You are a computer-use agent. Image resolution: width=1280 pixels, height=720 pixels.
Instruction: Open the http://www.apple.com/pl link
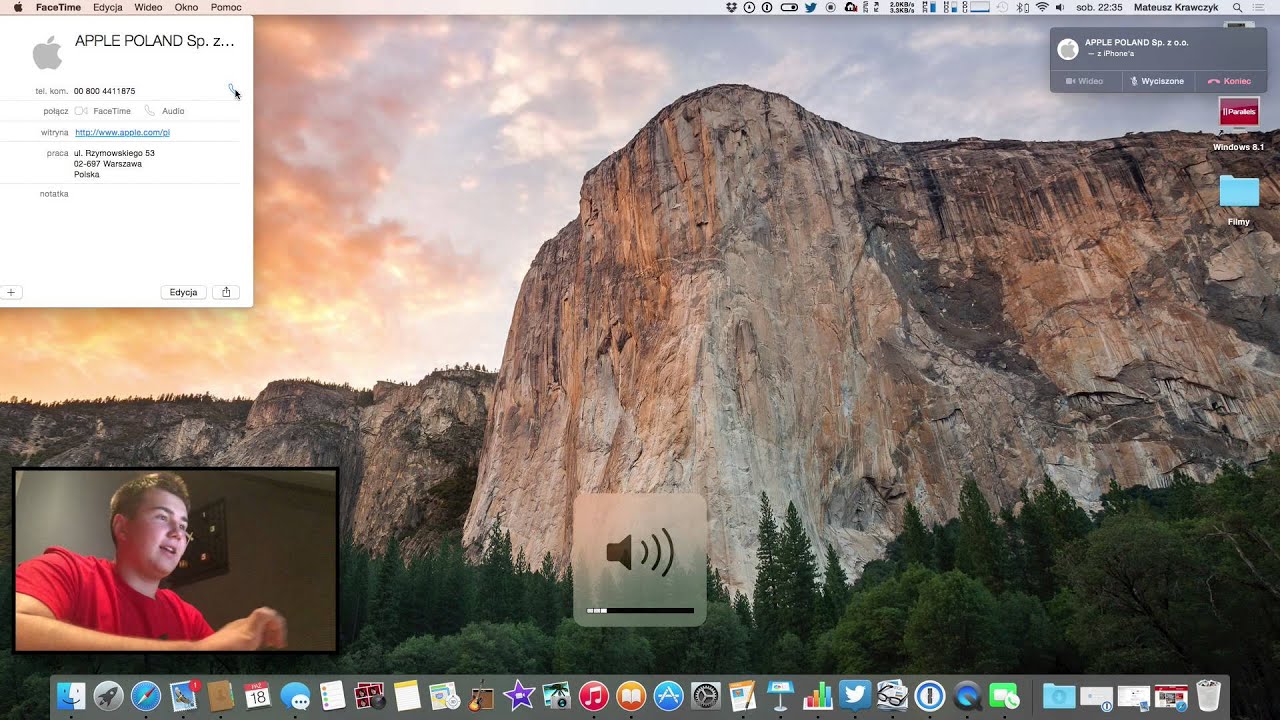point(122,132)
